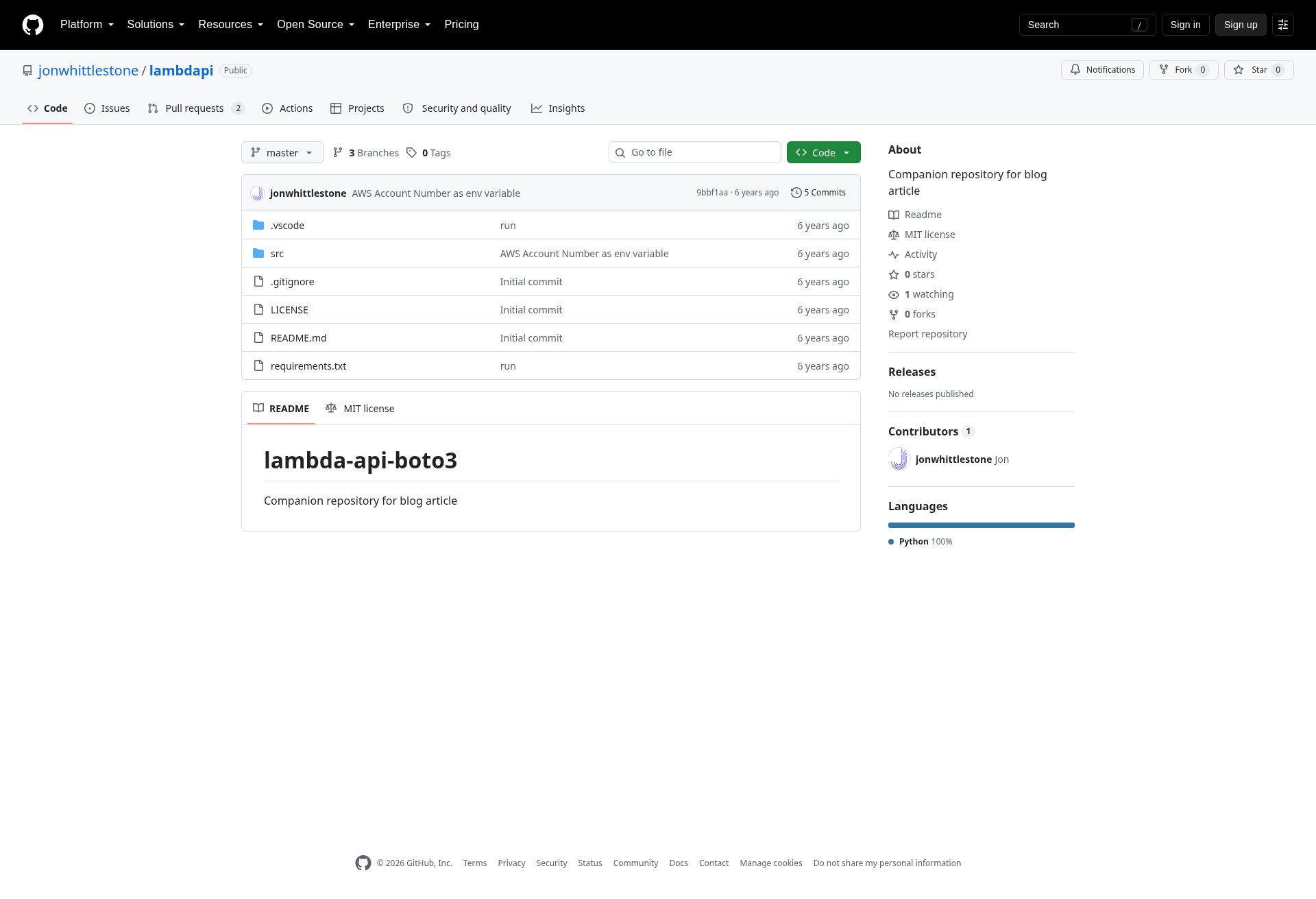This screenshot has height=899, width=1316.
Task: Click the Python language bar
Action: [x=982, y=525]
